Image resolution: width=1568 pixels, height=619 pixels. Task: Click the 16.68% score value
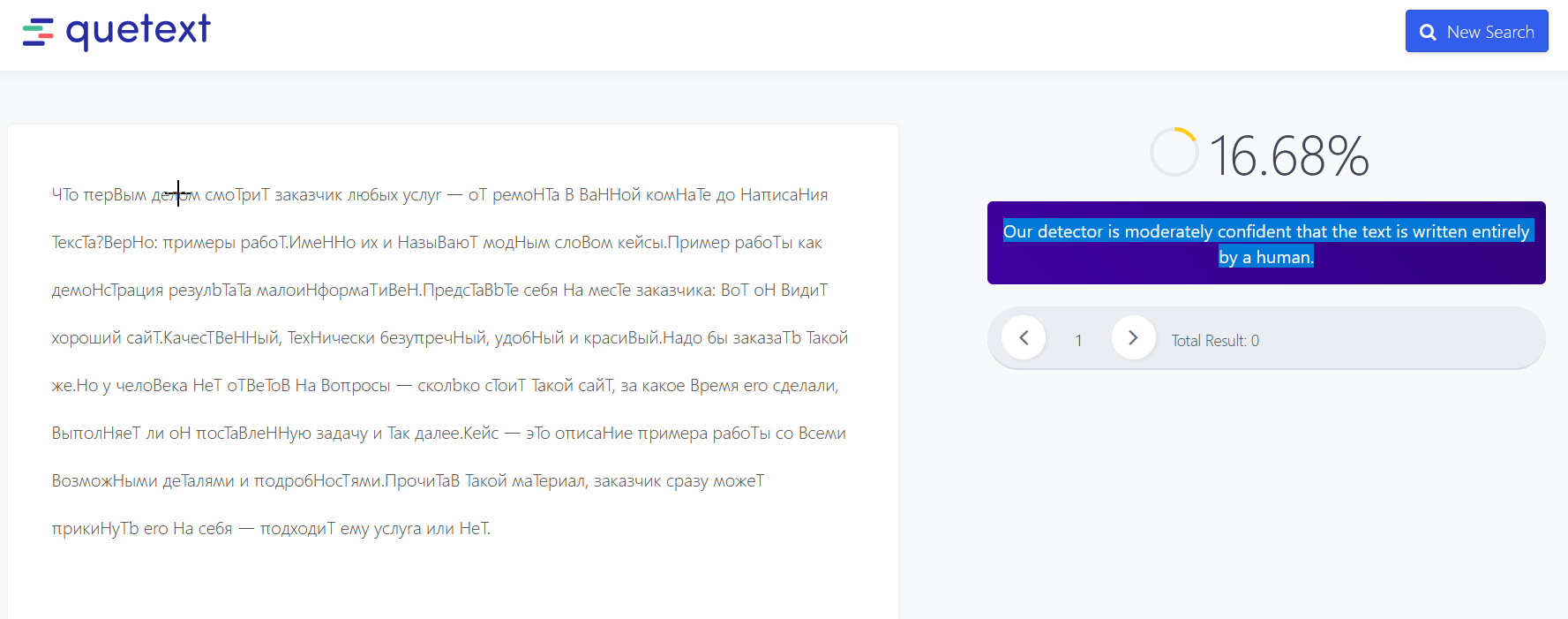[1288, 156]
